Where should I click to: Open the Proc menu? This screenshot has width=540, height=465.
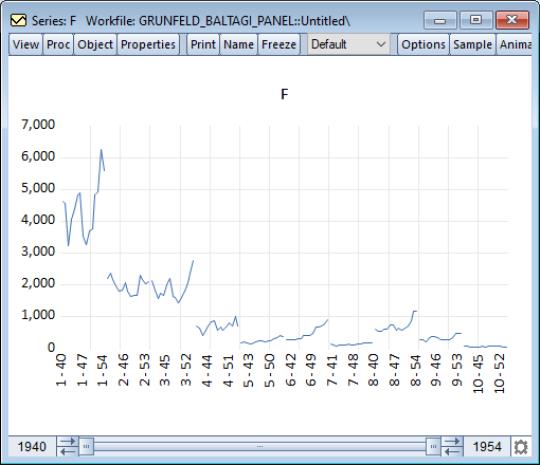58,44
